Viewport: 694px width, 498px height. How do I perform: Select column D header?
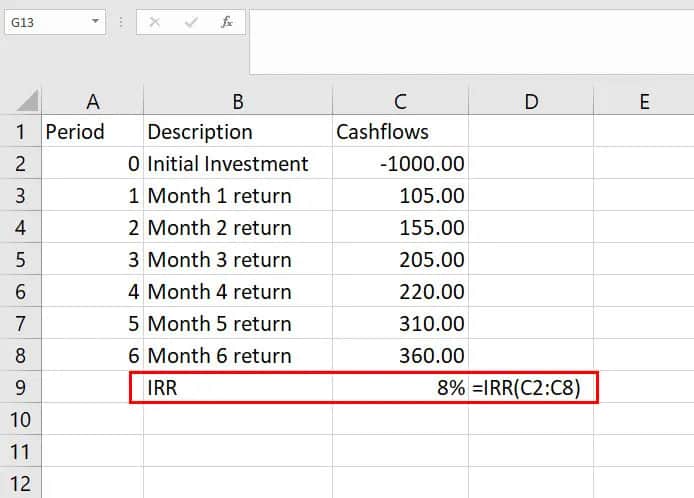click(x=531, y=101)
